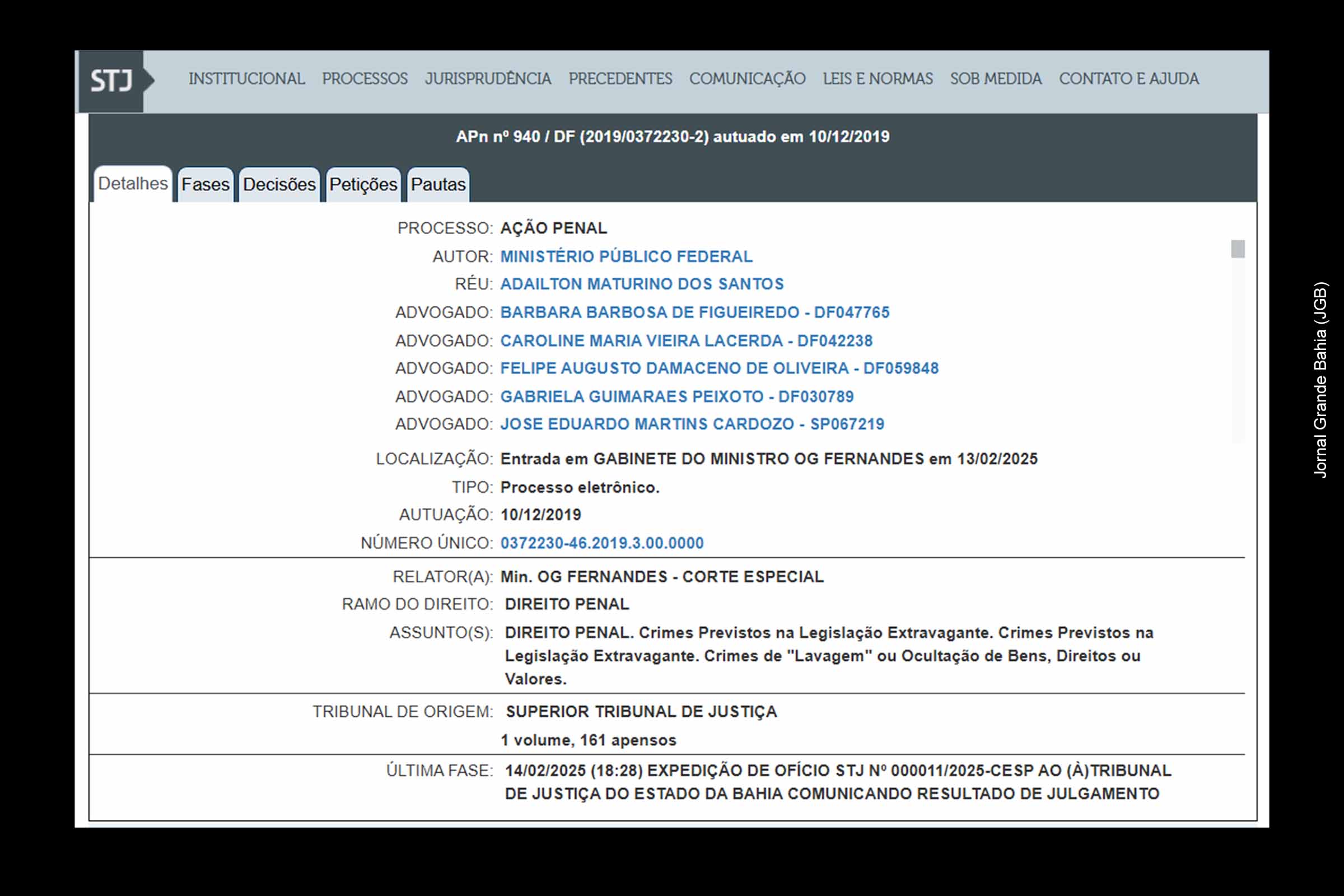Click the STJ logo icon
Image resolution: width=1344 pixels, height=896 pixels.
(x=112, y=81)
